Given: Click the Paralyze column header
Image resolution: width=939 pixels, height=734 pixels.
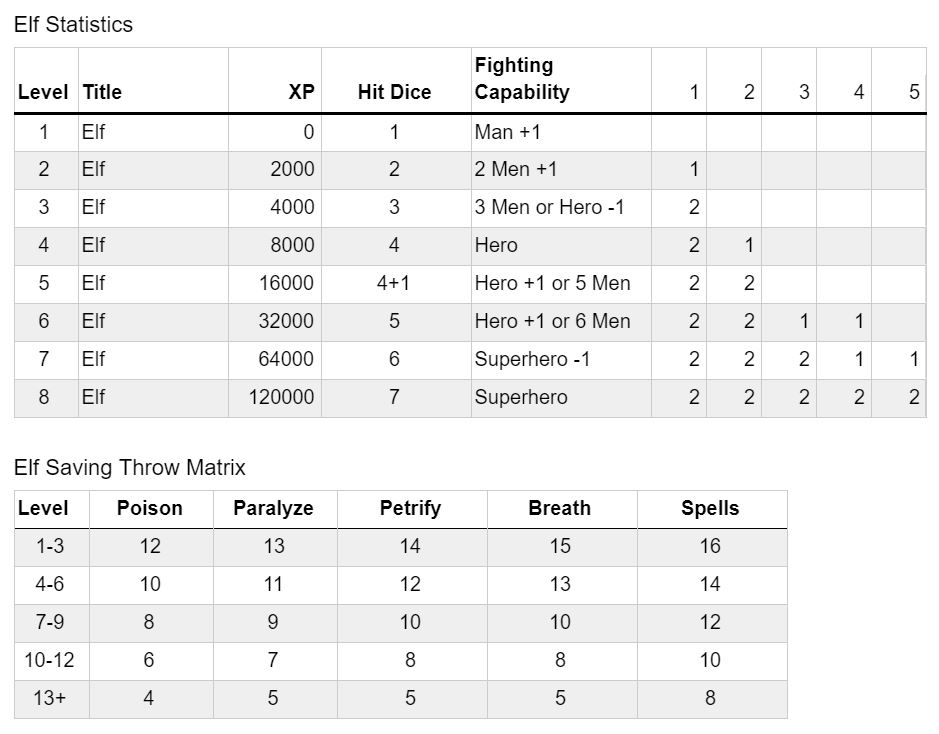Looking at the screenshot, I should tap(273, 508).
